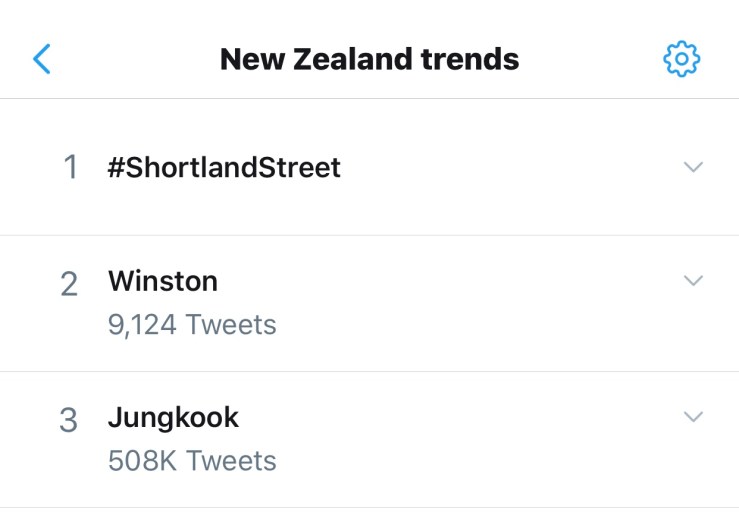
Task: Open the #ShortlandStreet hashtag trend
Action: tap(225, 167)
